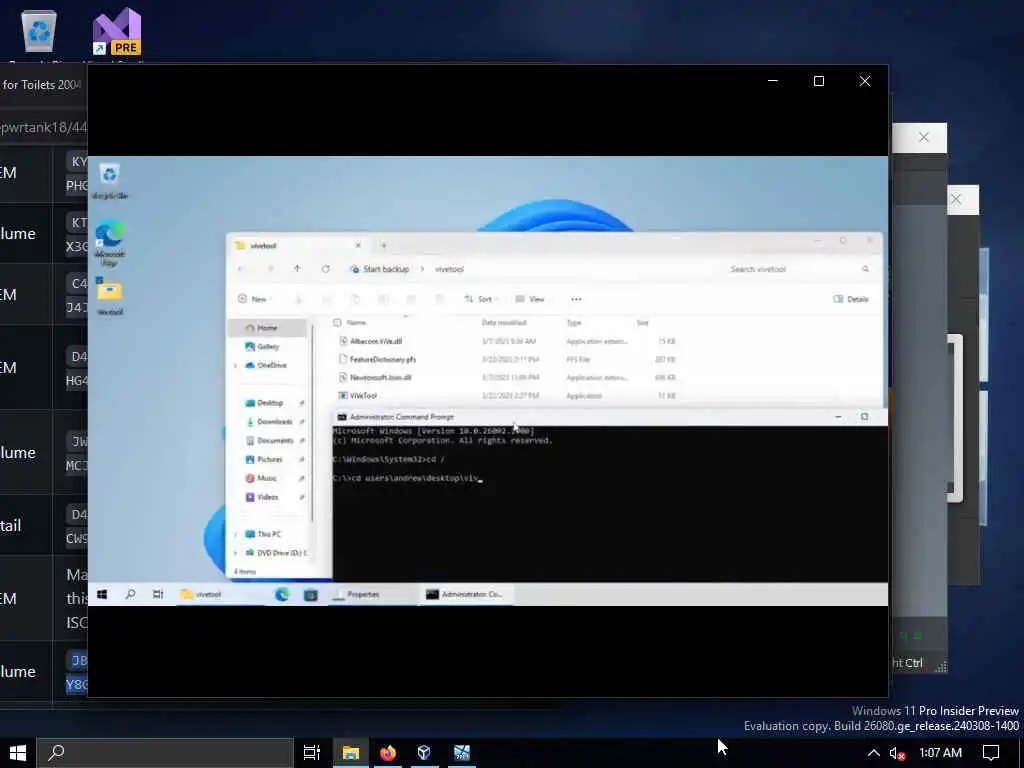Viewport: 1024px width, 768px height.
Task: Open the Start menu on the bottom taskbar
Action: pyautogui.click(x=18, y=753)
